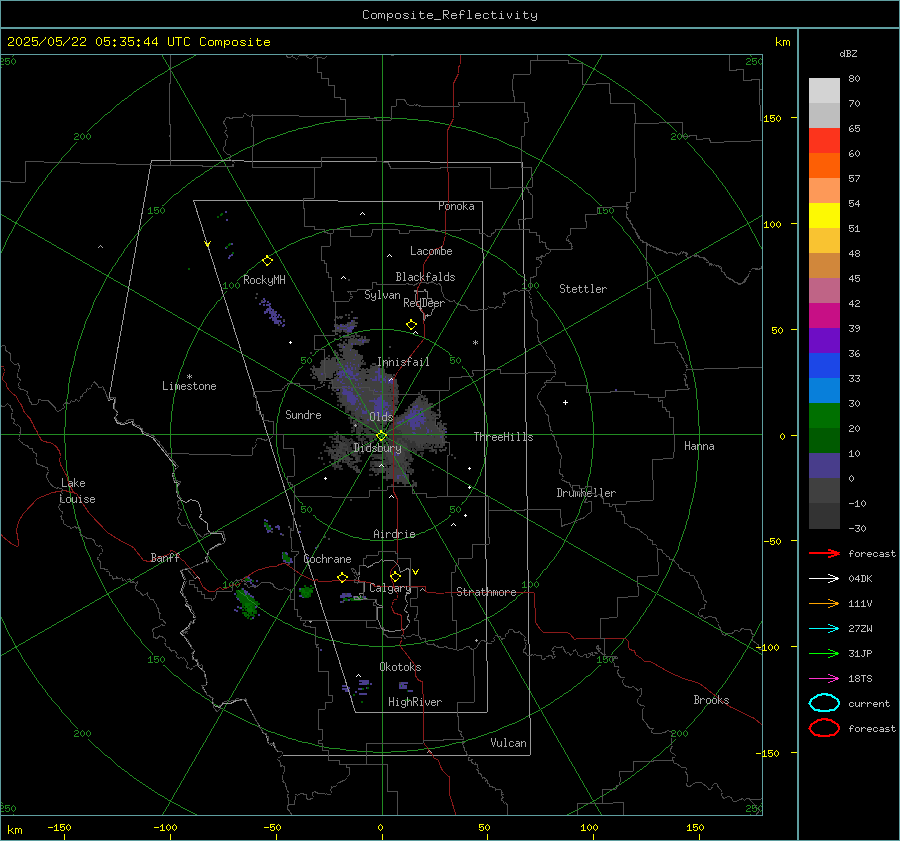
Task: Click the Lacombe city label
Action: (x=431, y=251)
